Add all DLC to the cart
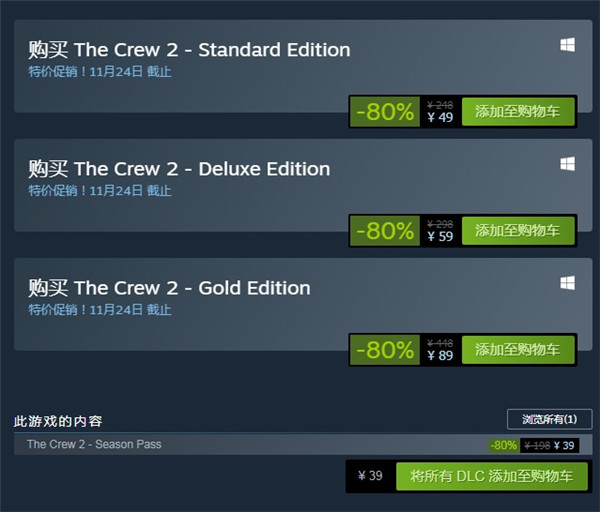Viewport: 600px width, 512px height. point(492,476)
